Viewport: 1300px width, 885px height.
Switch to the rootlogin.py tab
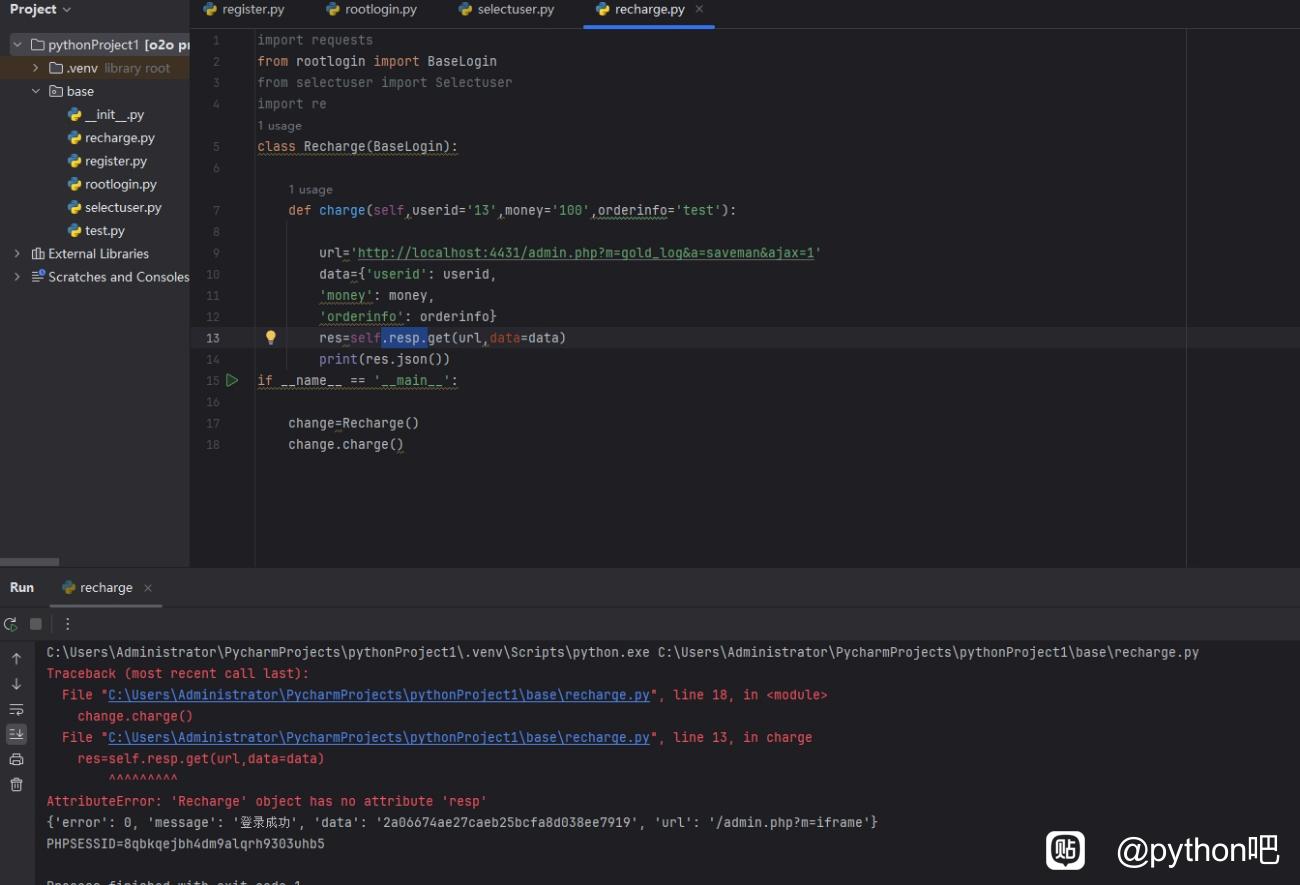pyautogui.click(x=371, y=9)
